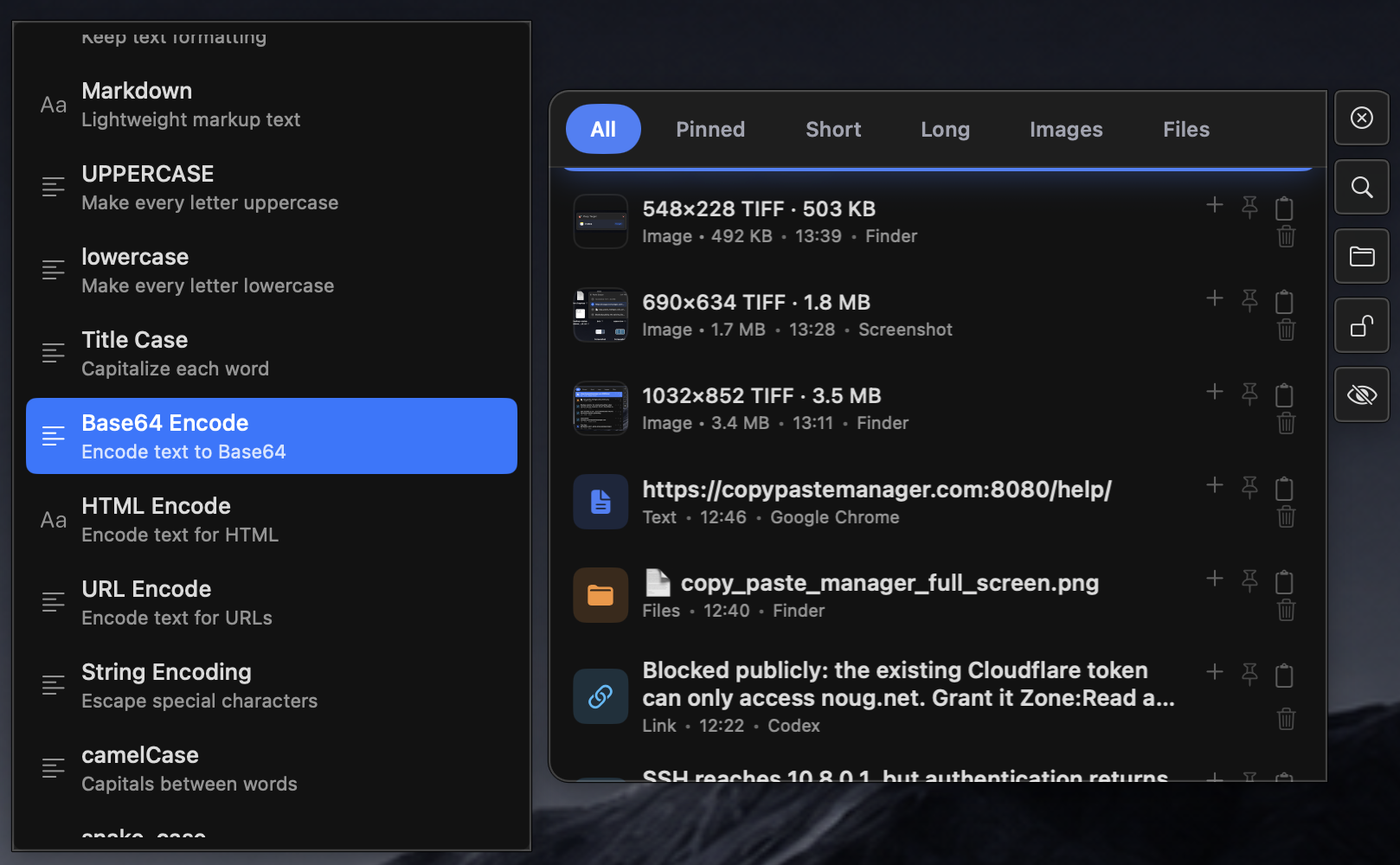The width and height of the screenshot is (1400, 865).
Task: Pin the copypastemanager.com URL item
Action: coord(1249,487)
